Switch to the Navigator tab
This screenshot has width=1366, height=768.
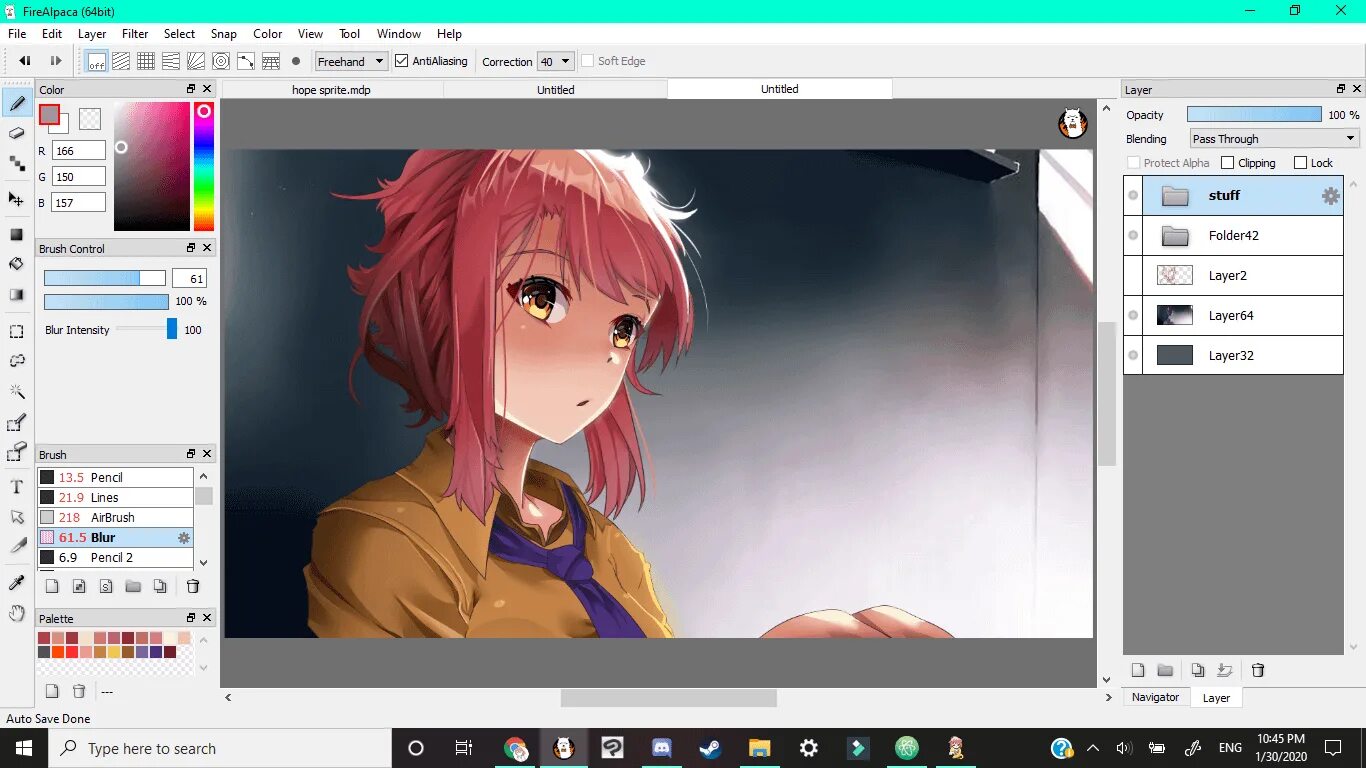tap(1155, 697)
